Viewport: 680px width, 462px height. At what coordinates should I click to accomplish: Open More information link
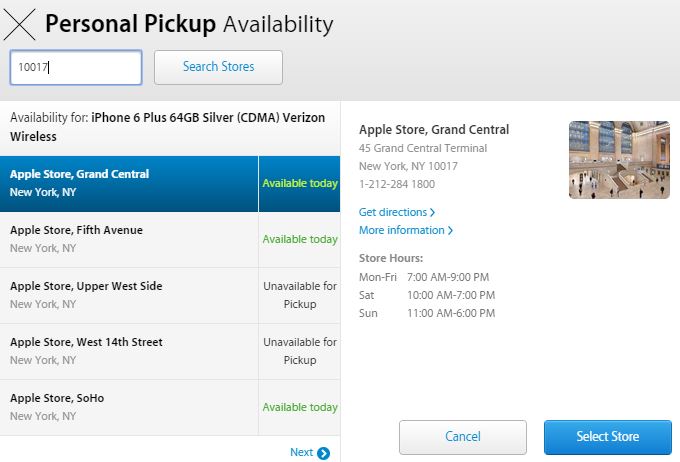(405, 230)
